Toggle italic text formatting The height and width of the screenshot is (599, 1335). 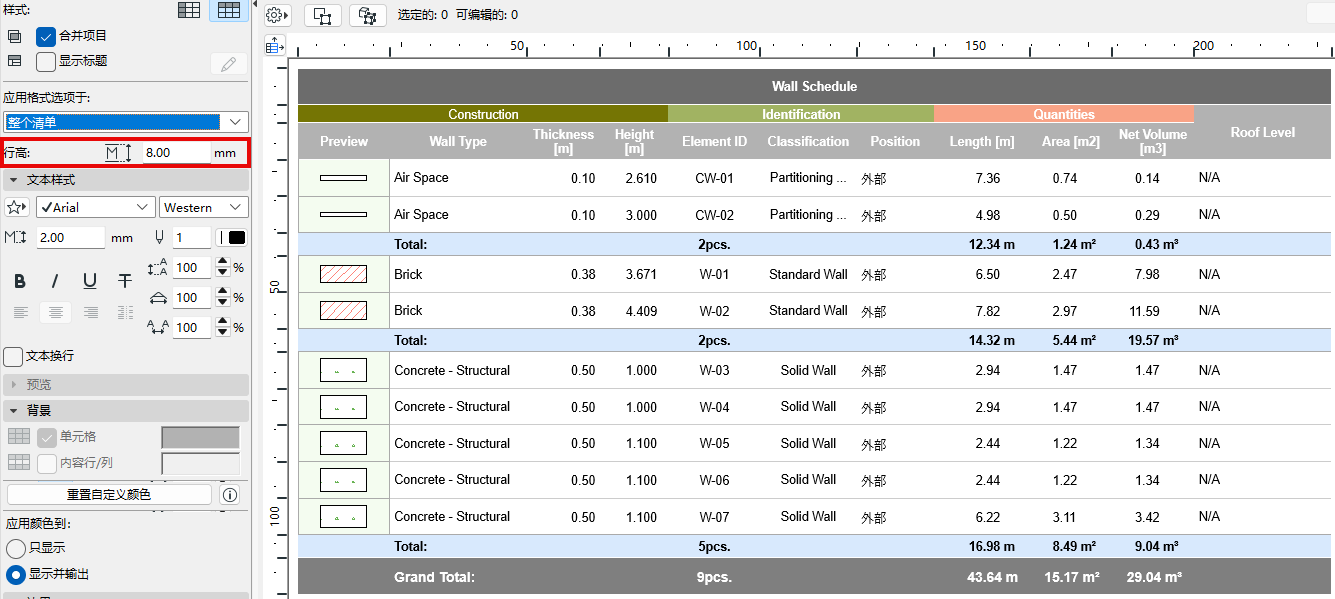(55, 281)
